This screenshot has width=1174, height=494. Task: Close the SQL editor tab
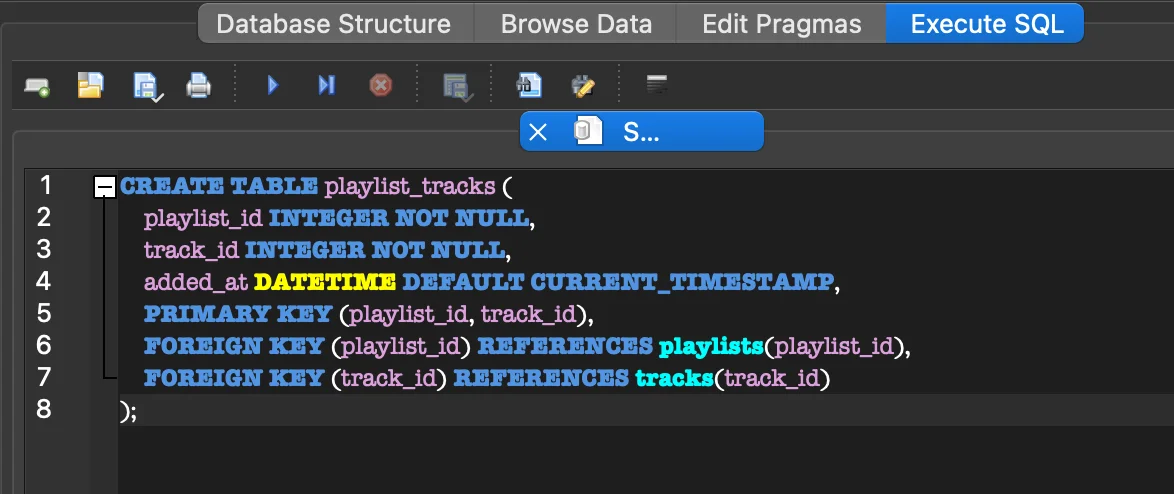point(538,132)
